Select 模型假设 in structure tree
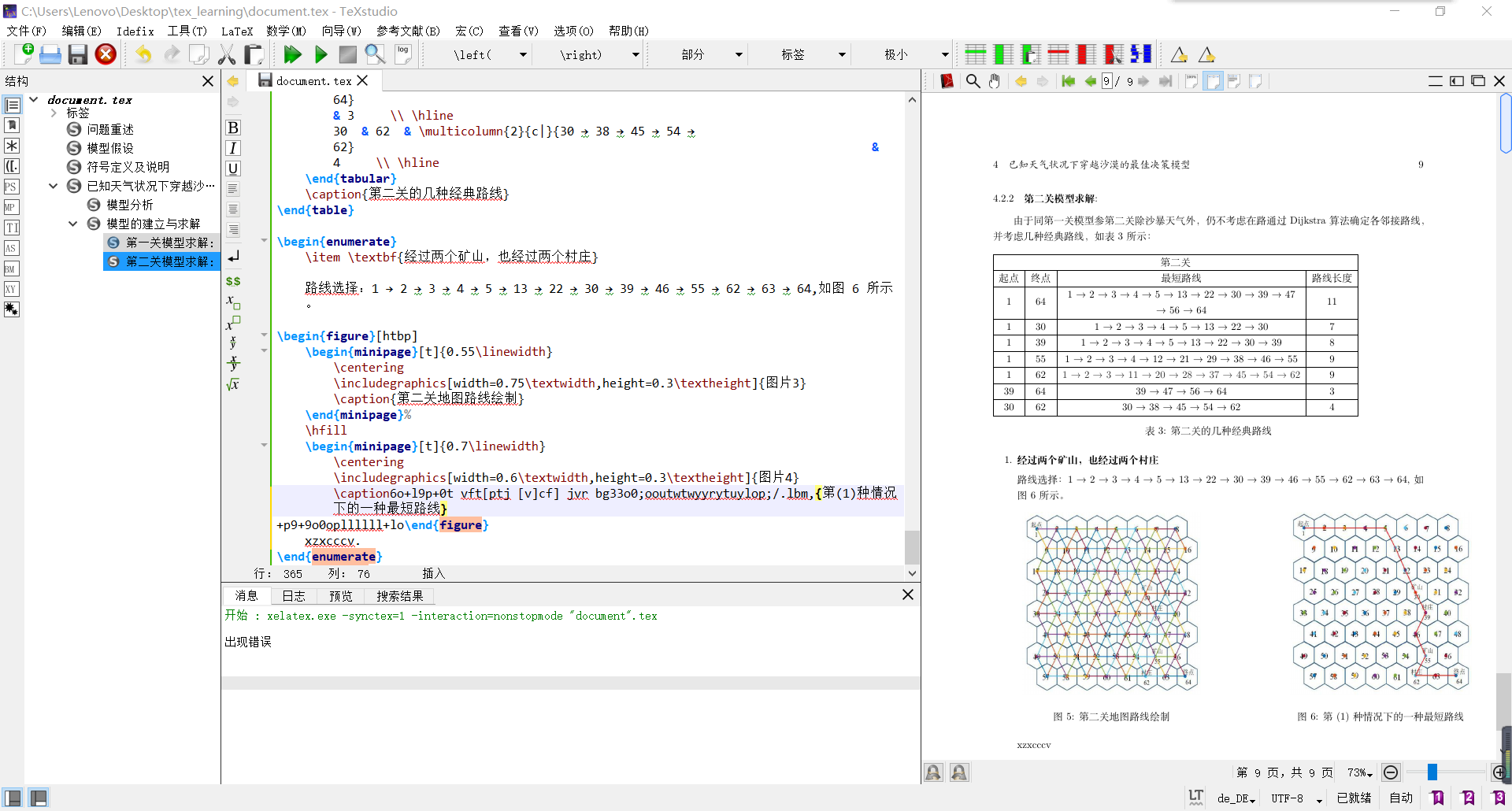Image resolution: width=1512 pixels, height=811 pixels. coord(110,148)
